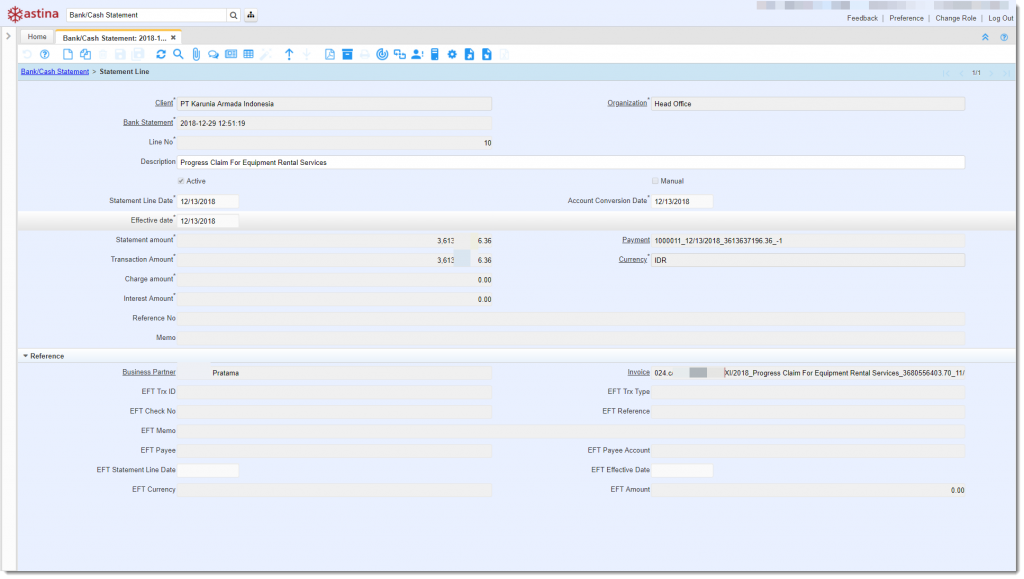The width and height of the screenshot is (1024, 579).
Task: Open the Chat speech bubble icon
Action: click(x=213, y=54)
